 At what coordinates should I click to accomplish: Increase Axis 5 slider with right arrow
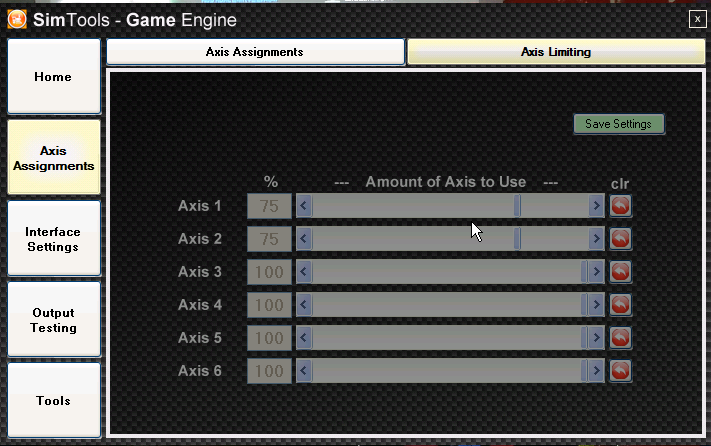coord(596,338)
